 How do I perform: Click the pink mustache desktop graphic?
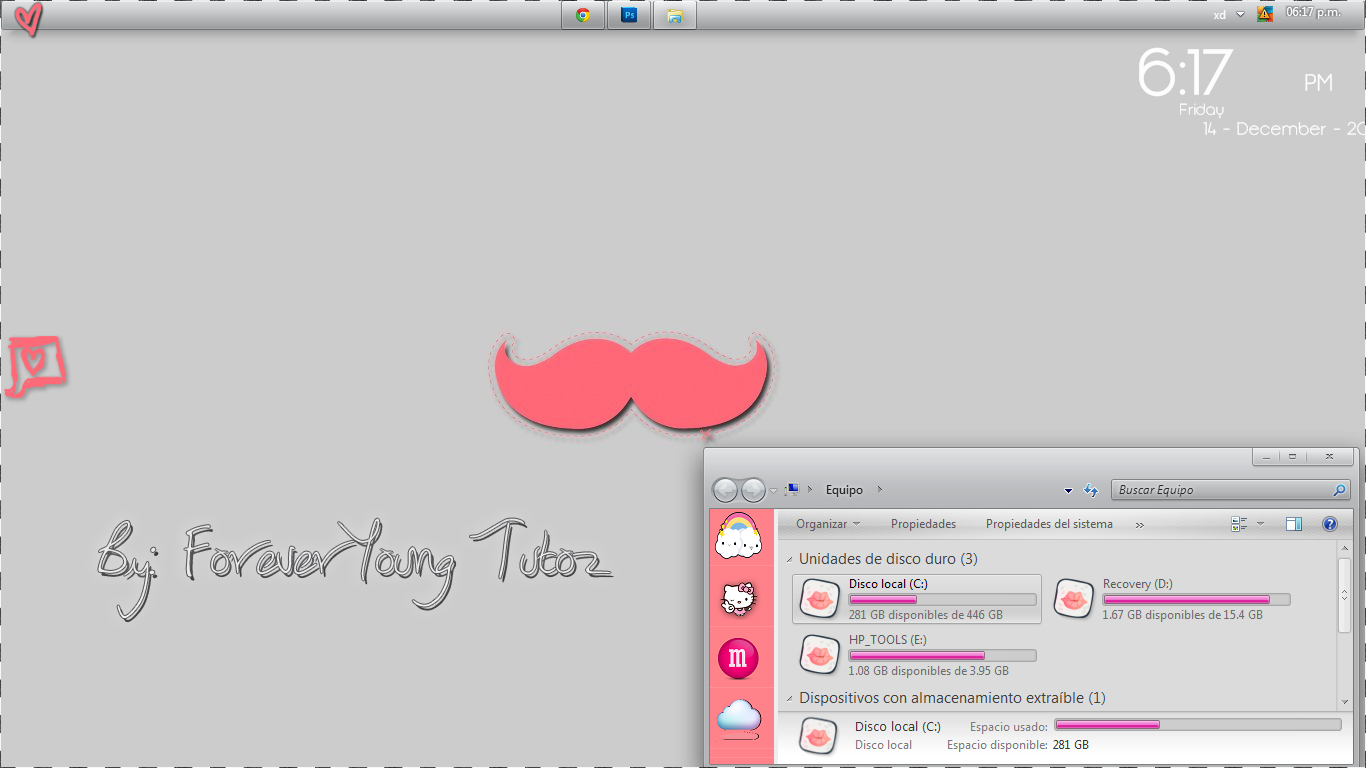tap(633, 386)
